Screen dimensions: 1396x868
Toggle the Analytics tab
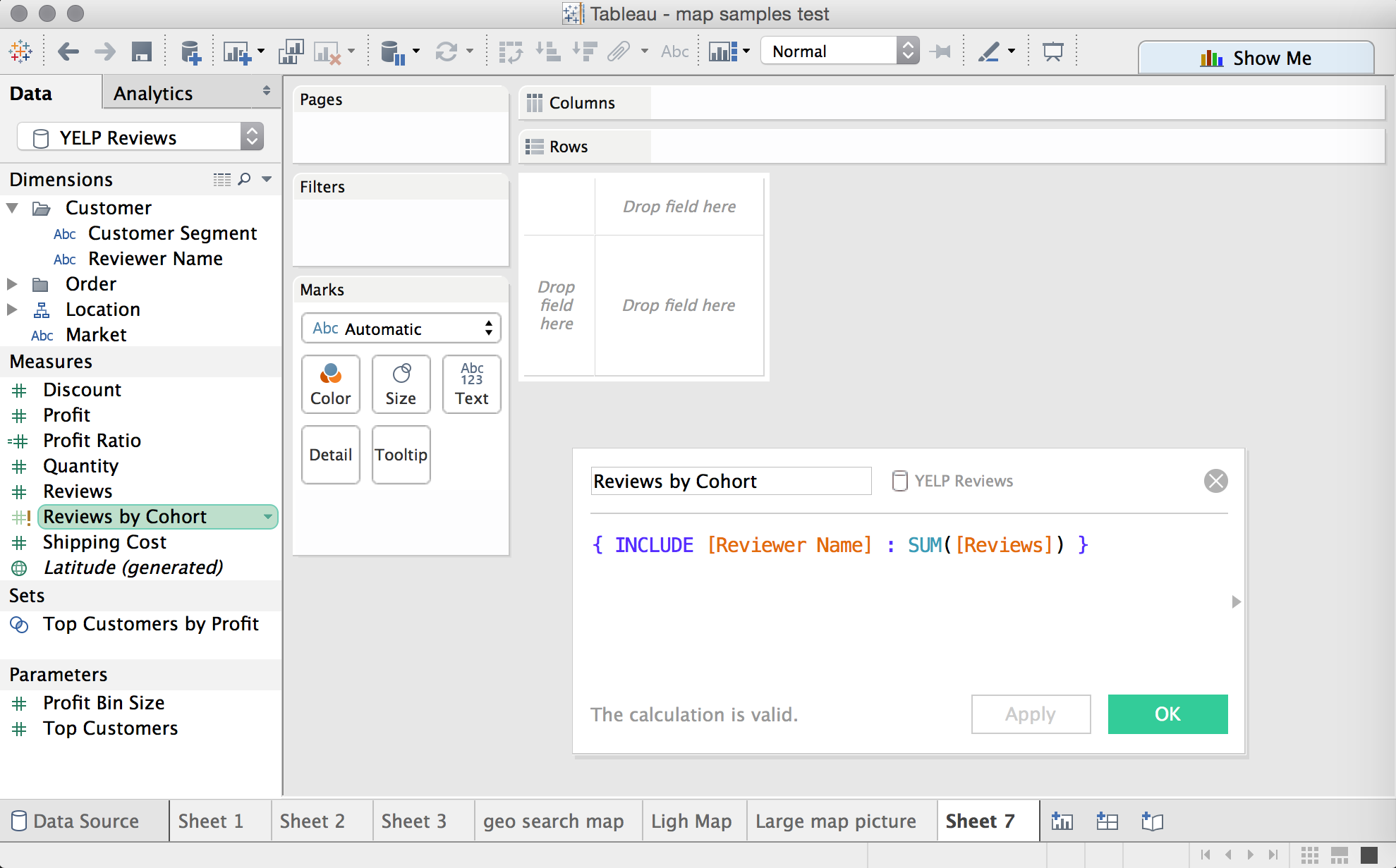click(x=155, y=92)
